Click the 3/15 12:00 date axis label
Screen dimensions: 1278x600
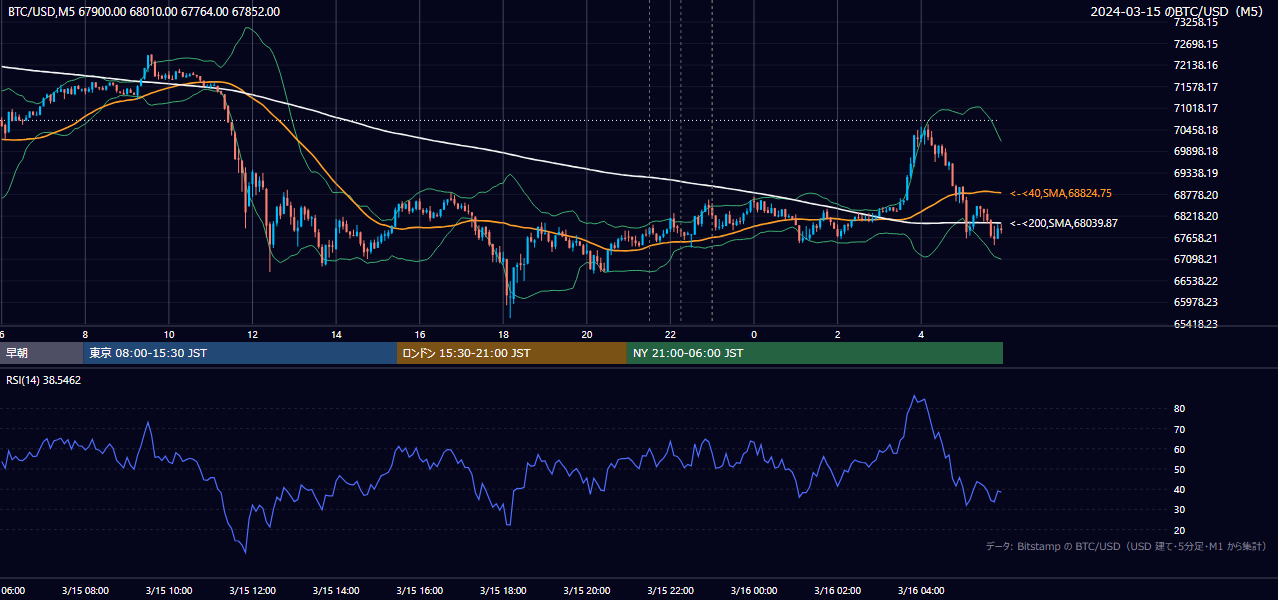(252, 590)
